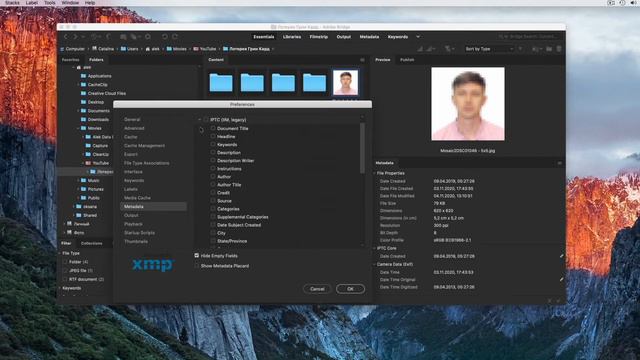Open Thumbnails preferences category
This screenshot has height=360, width=640.
pos(136,242)
